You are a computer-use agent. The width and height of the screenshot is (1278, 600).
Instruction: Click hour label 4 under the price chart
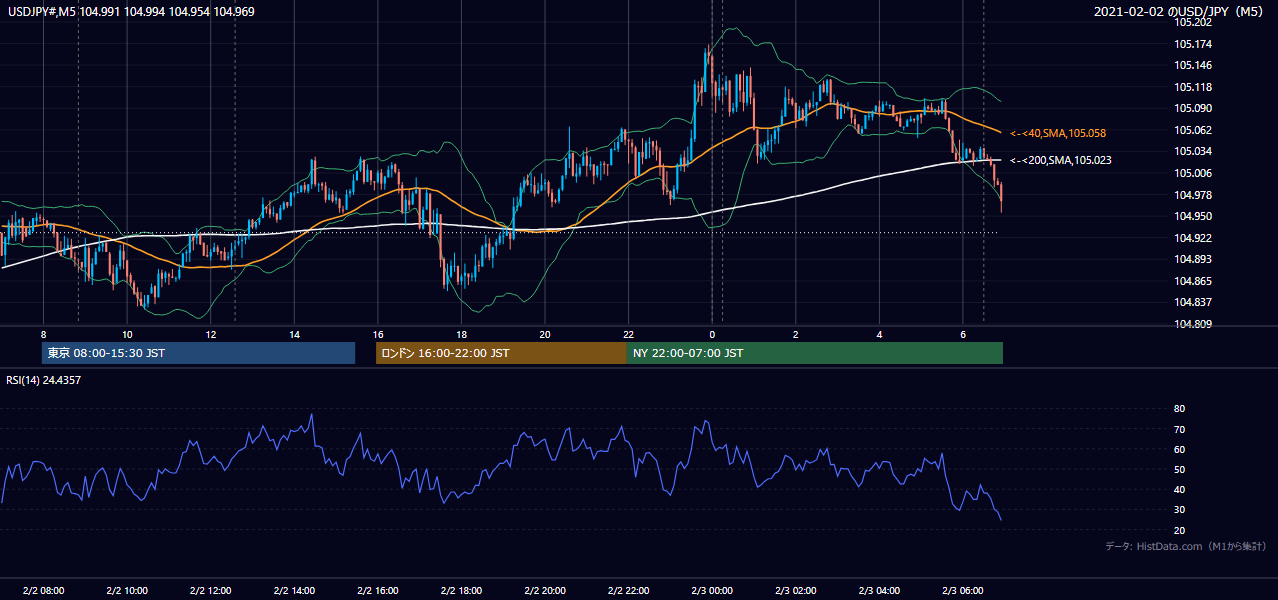pos(879,334)
